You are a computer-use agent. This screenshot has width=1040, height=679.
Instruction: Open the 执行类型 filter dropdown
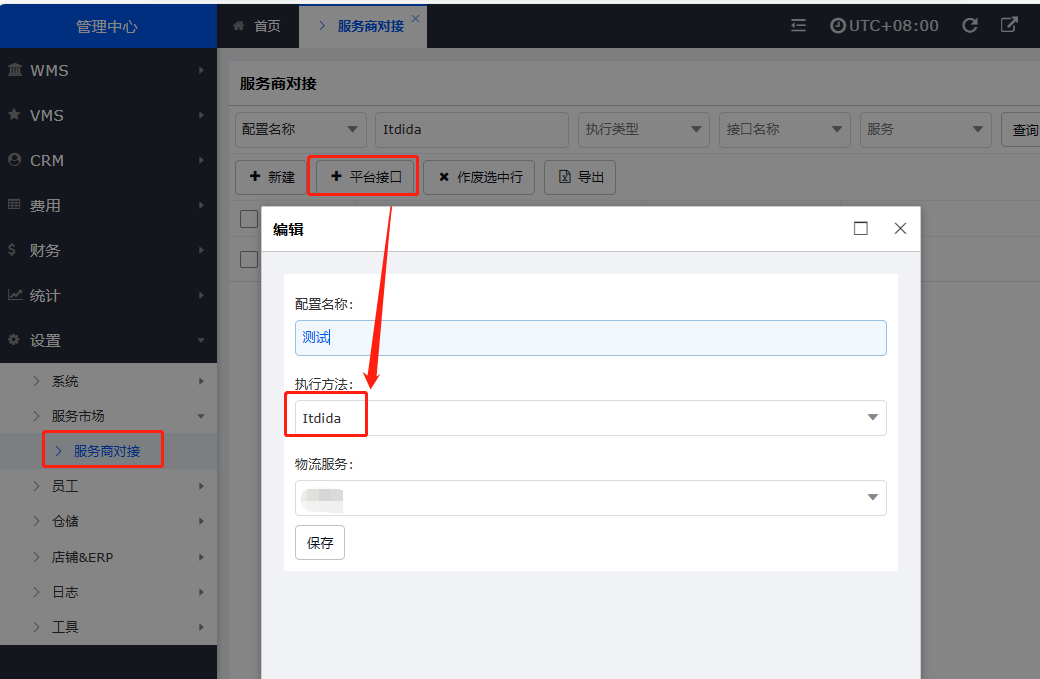[644, 129]
